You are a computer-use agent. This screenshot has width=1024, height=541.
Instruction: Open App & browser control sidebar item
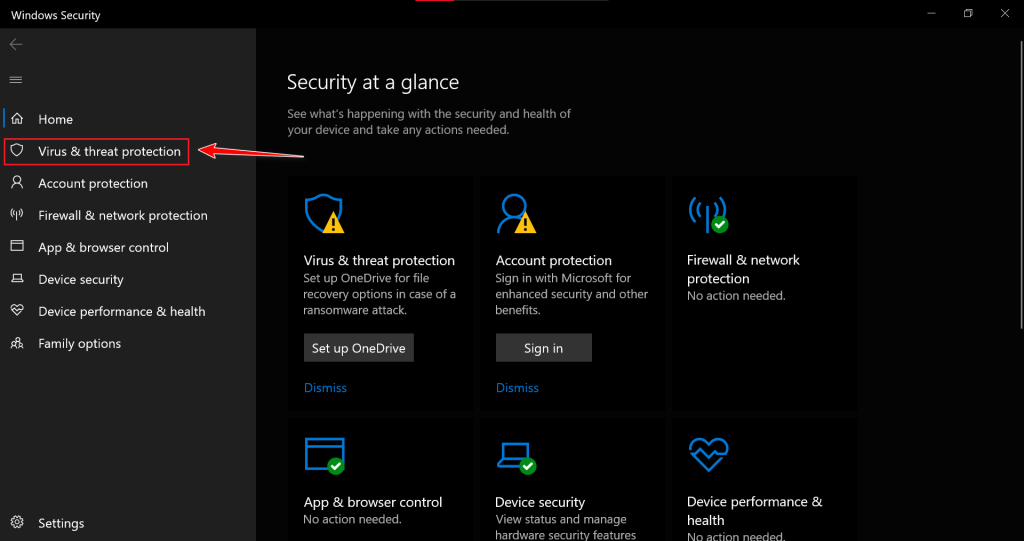pos(103,247)
